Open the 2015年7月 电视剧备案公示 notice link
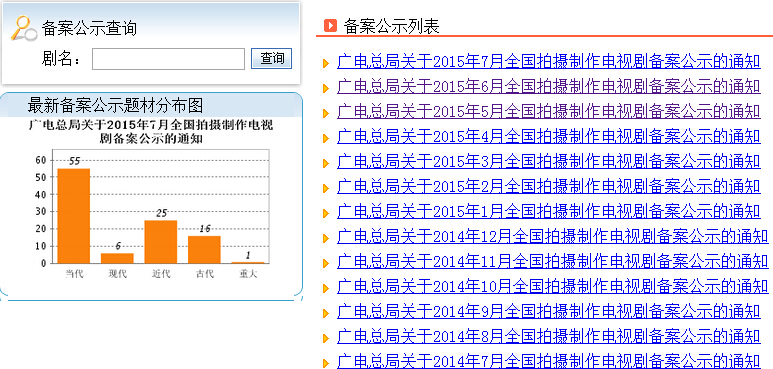 click(549, 62)
